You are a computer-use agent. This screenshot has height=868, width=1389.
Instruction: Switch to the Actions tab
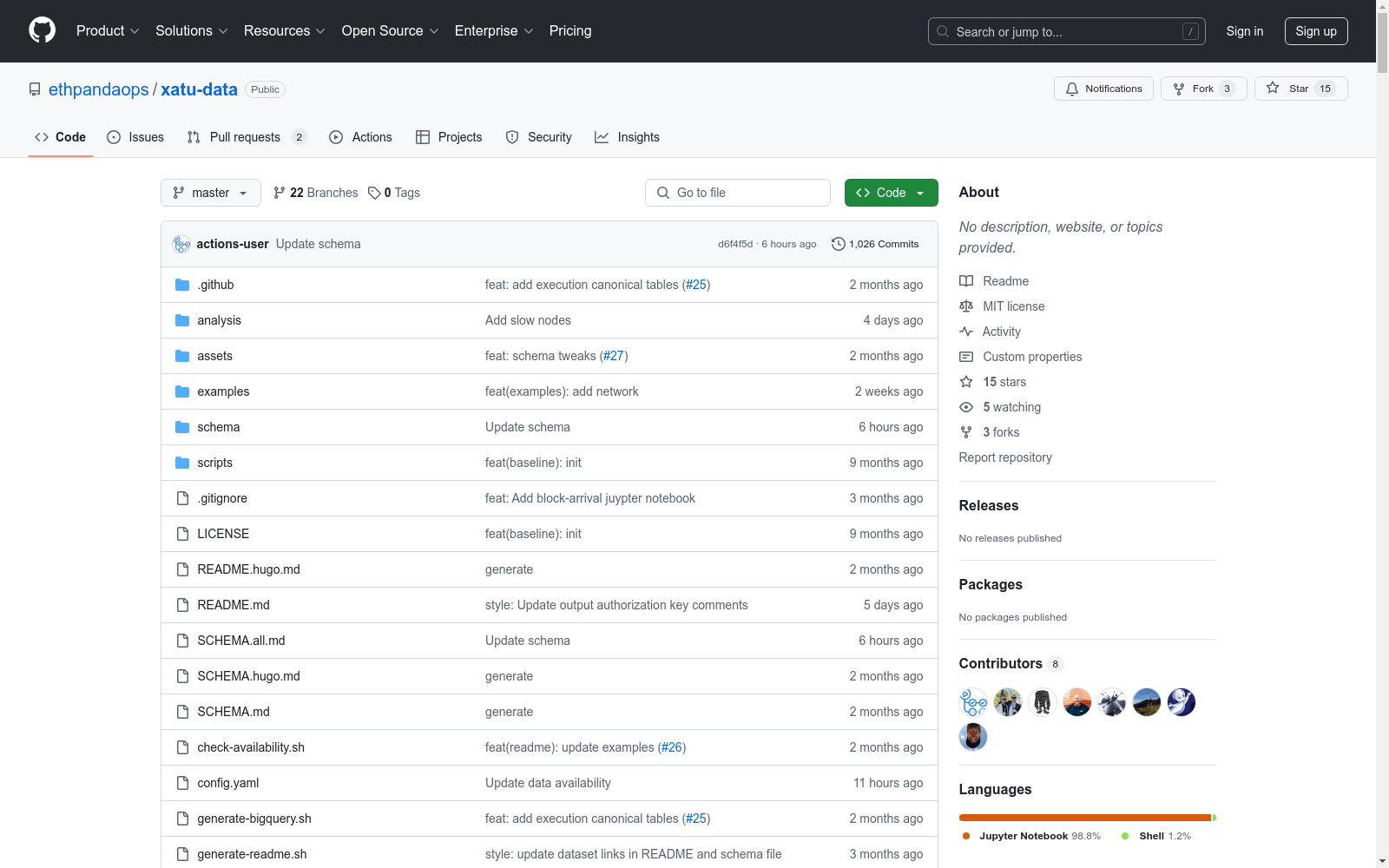(360, 137)
